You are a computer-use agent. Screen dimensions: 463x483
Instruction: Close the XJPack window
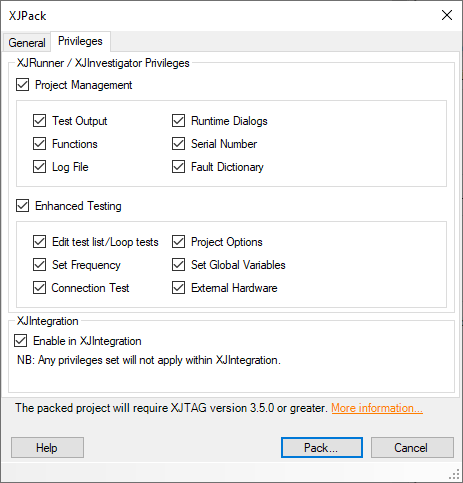[x=447, y=15]
